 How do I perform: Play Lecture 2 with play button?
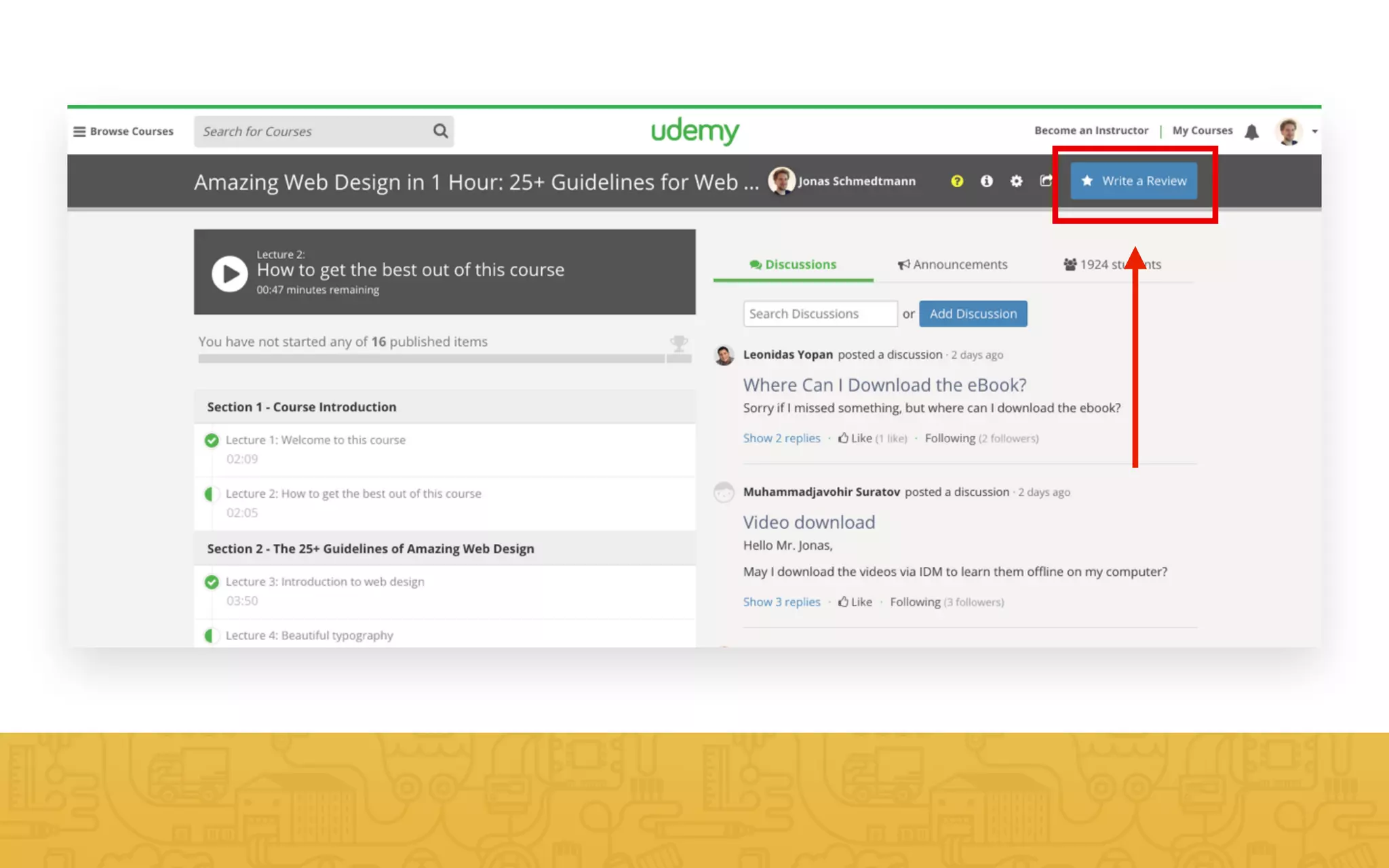point(229,273)
